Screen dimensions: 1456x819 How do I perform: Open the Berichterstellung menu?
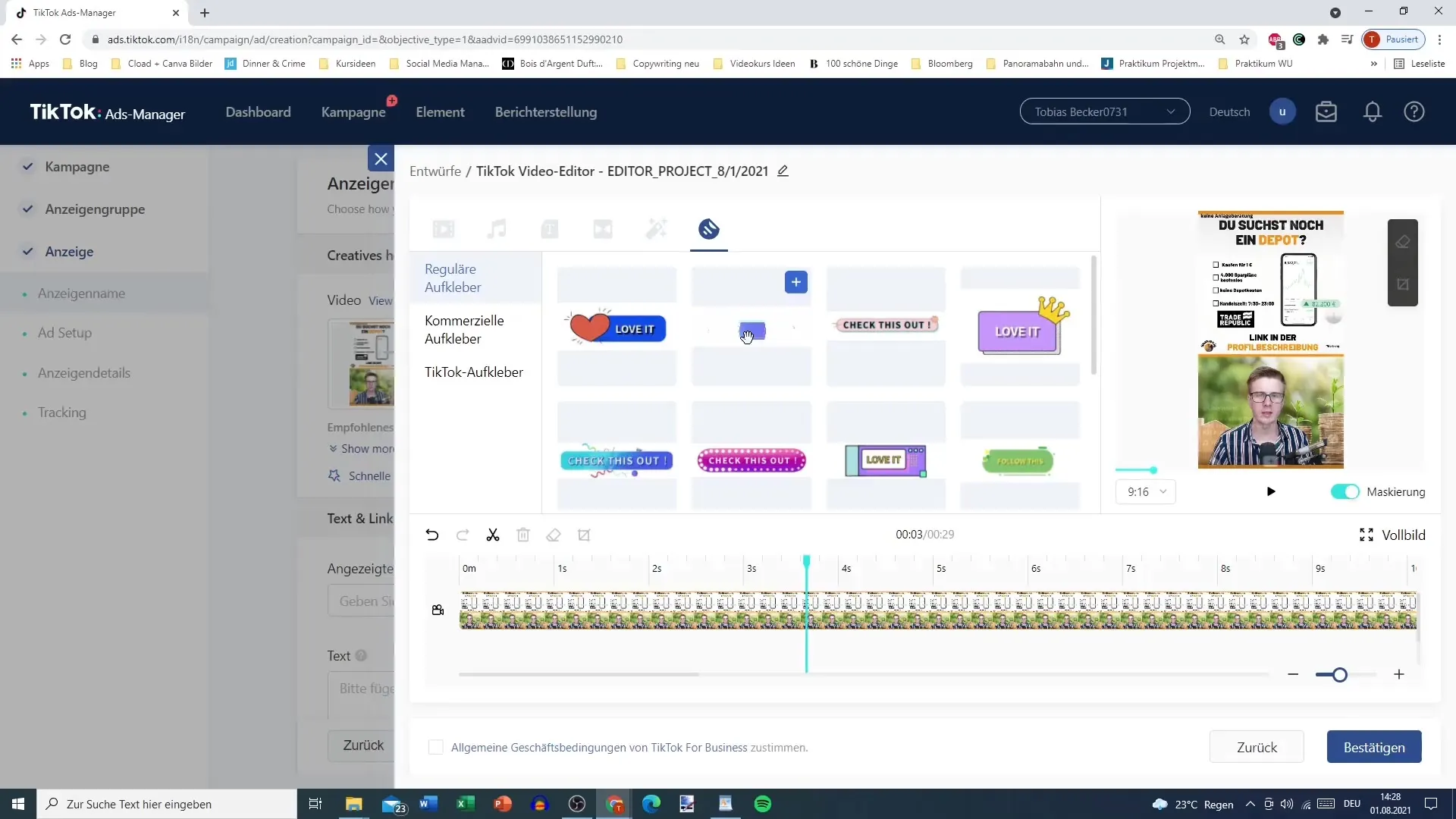(x=546, y=112)
